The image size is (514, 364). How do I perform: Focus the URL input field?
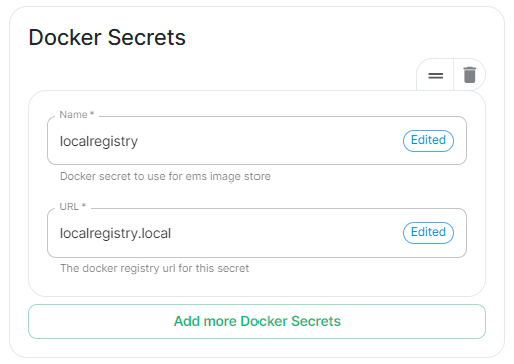257,233
